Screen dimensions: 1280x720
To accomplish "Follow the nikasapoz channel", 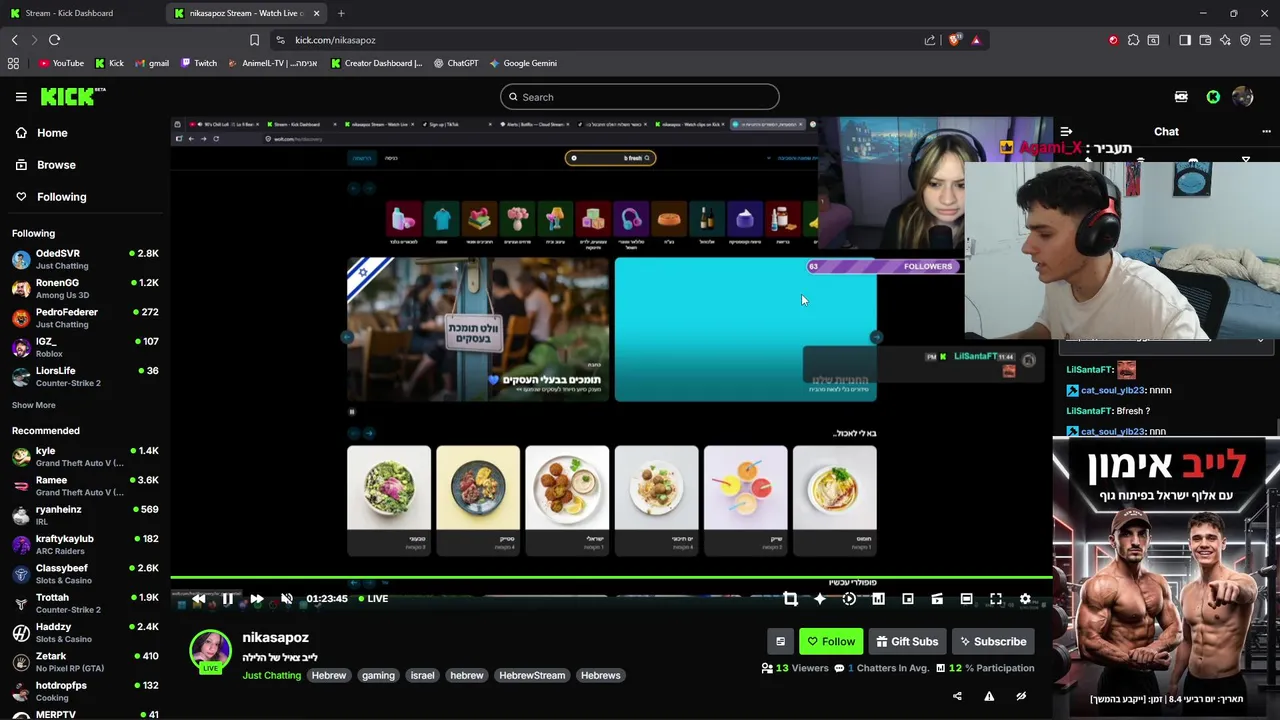I will 831,642.
